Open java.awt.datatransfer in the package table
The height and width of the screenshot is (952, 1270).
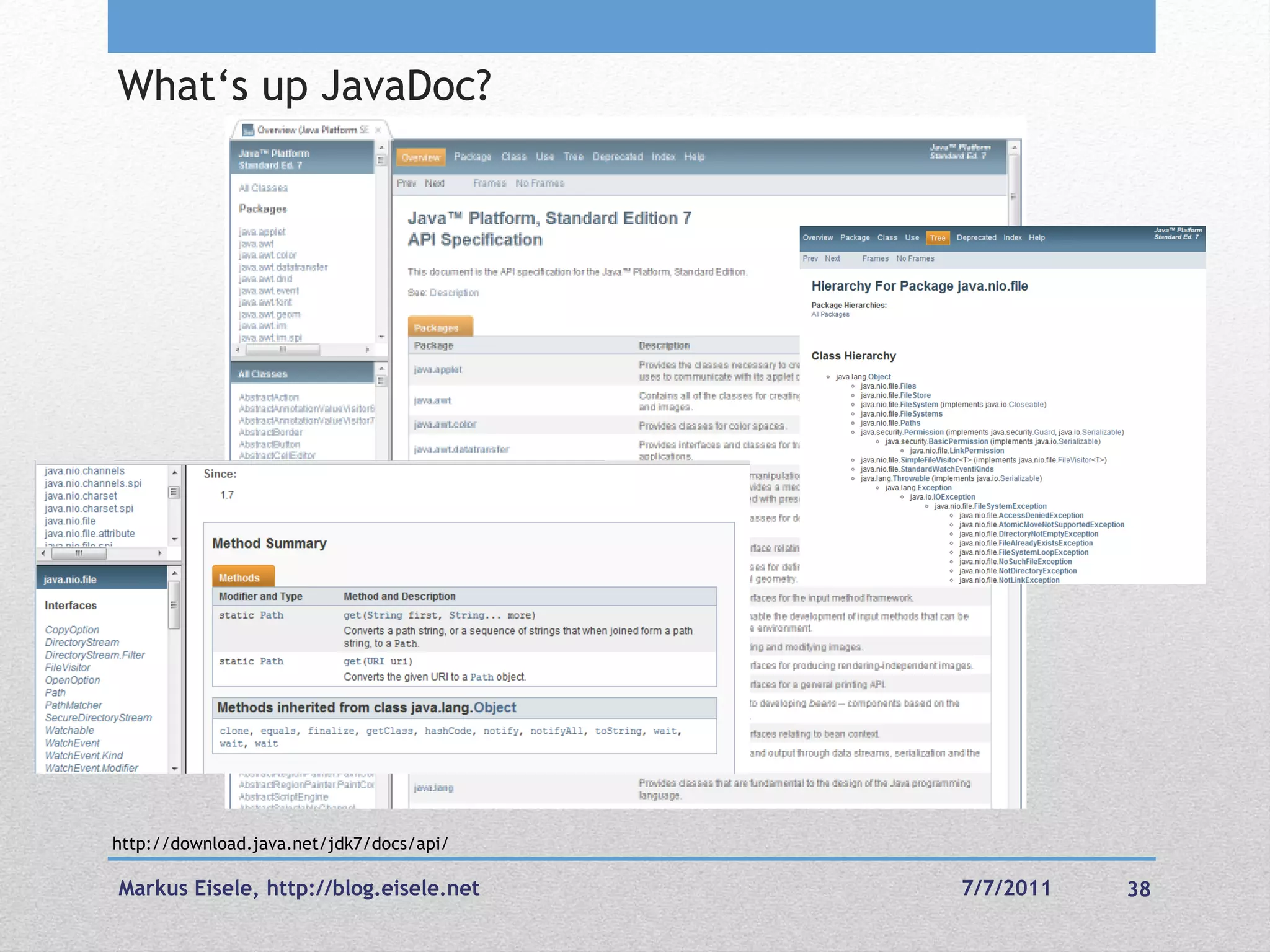(461, 449)
